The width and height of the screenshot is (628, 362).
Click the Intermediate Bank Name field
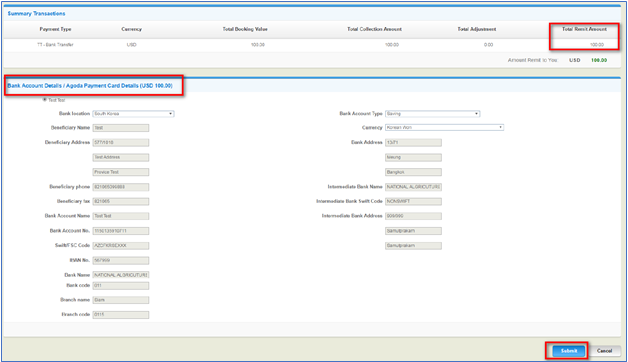413,187
